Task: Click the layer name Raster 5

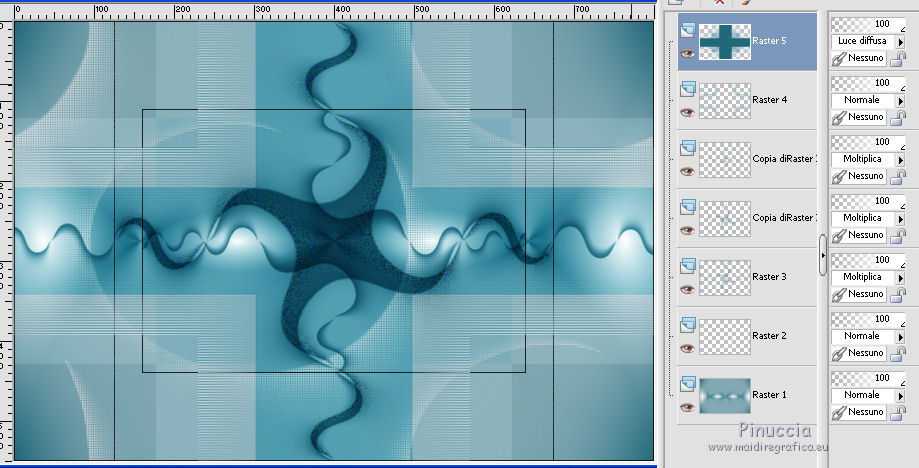Action: click(770, 41)
